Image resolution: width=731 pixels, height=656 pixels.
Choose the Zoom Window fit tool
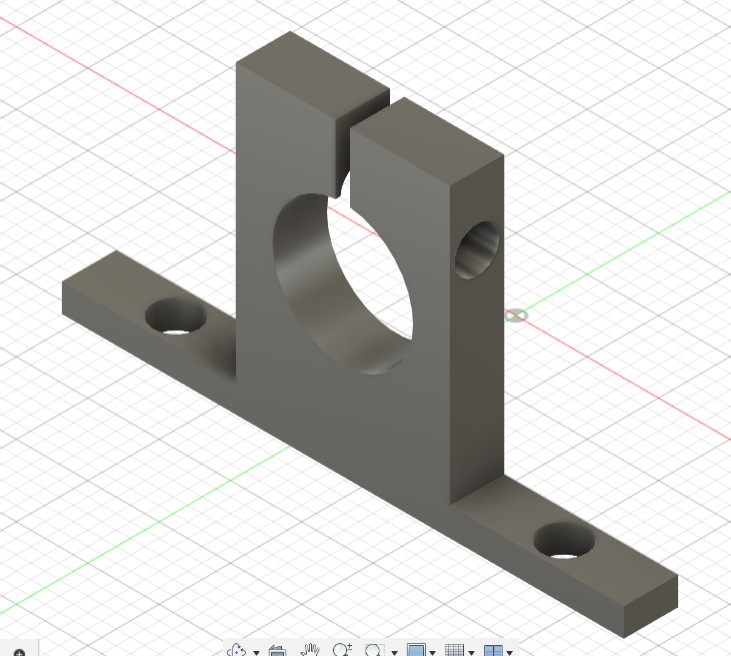pyautogui.click(x=374, y=650)
